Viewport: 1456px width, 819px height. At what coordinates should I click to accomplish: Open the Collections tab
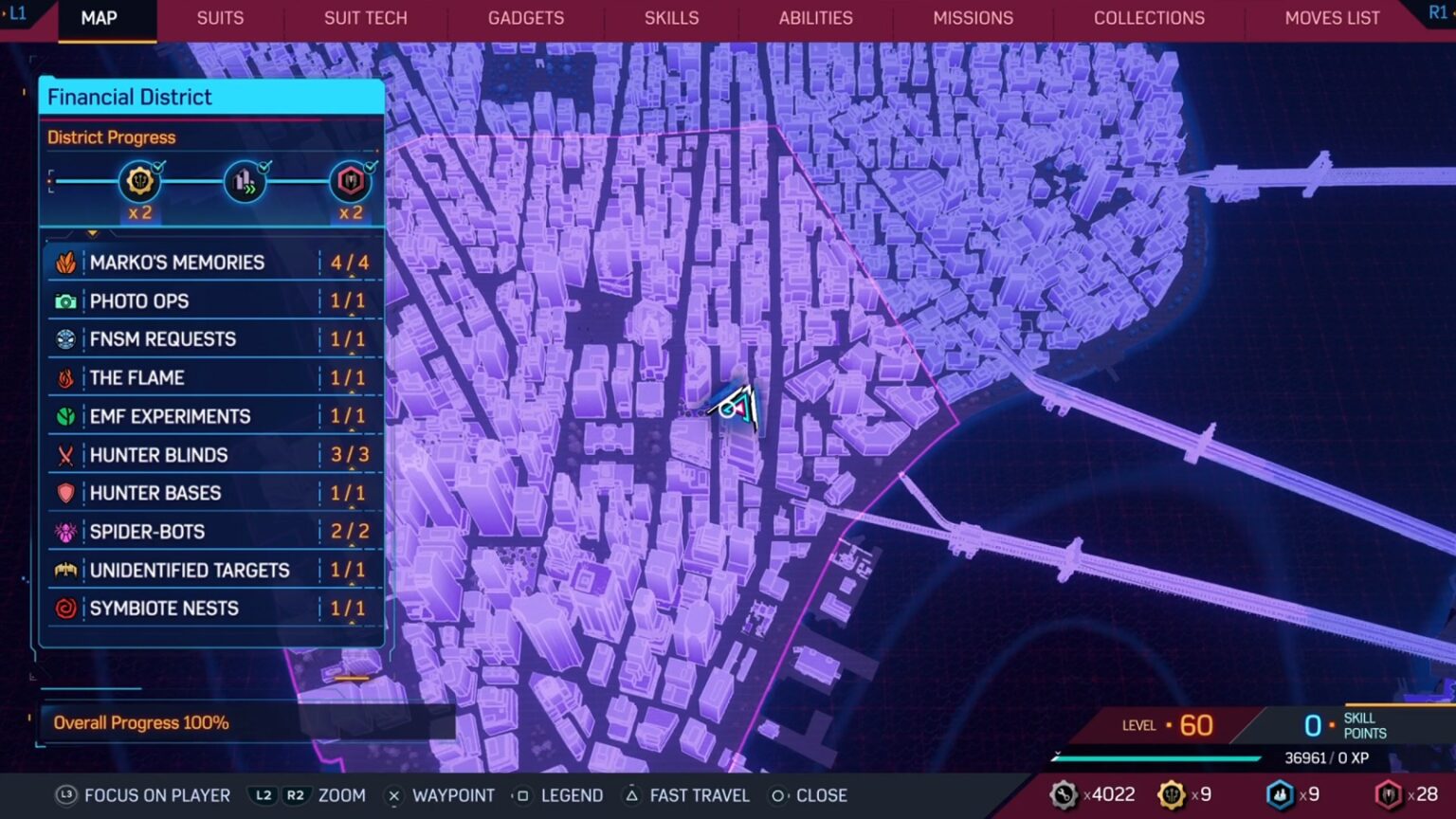[x=1150, y=18]
